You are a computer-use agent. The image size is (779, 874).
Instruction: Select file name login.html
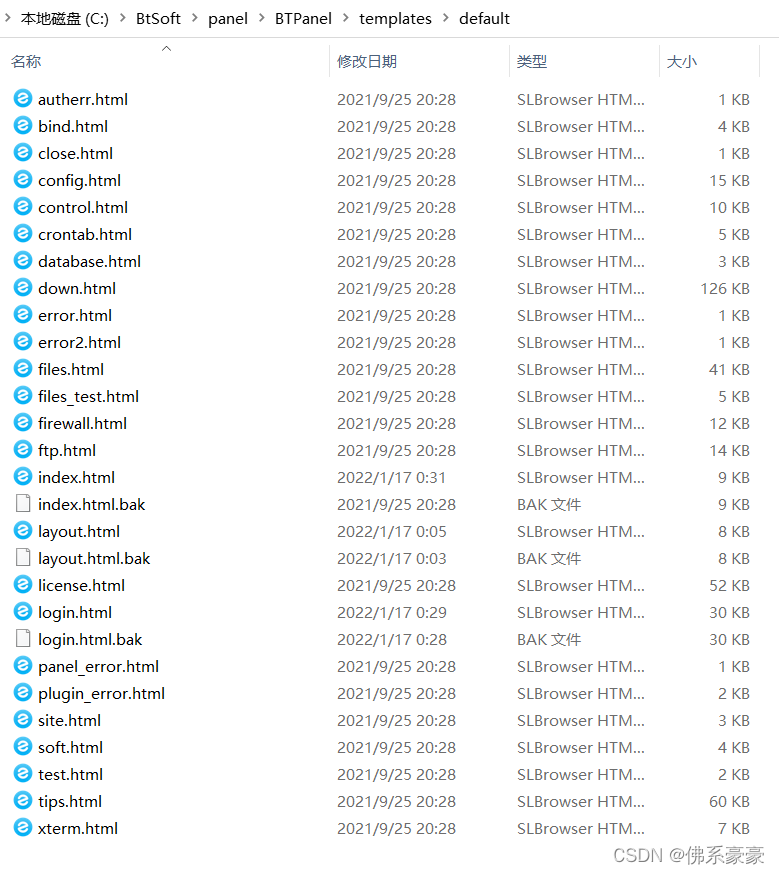[x=75, y=613]
